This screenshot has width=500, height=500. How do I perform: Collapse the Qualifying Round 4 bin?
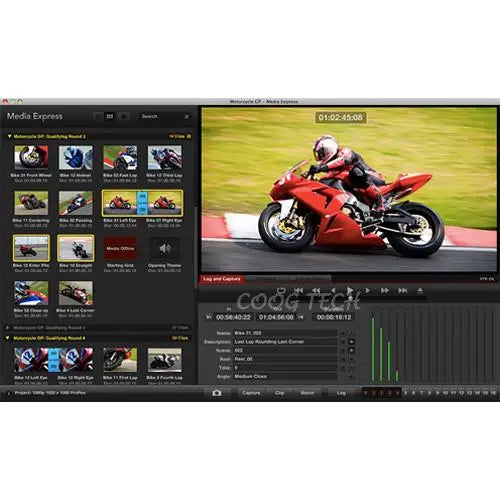tap(8, 338)
